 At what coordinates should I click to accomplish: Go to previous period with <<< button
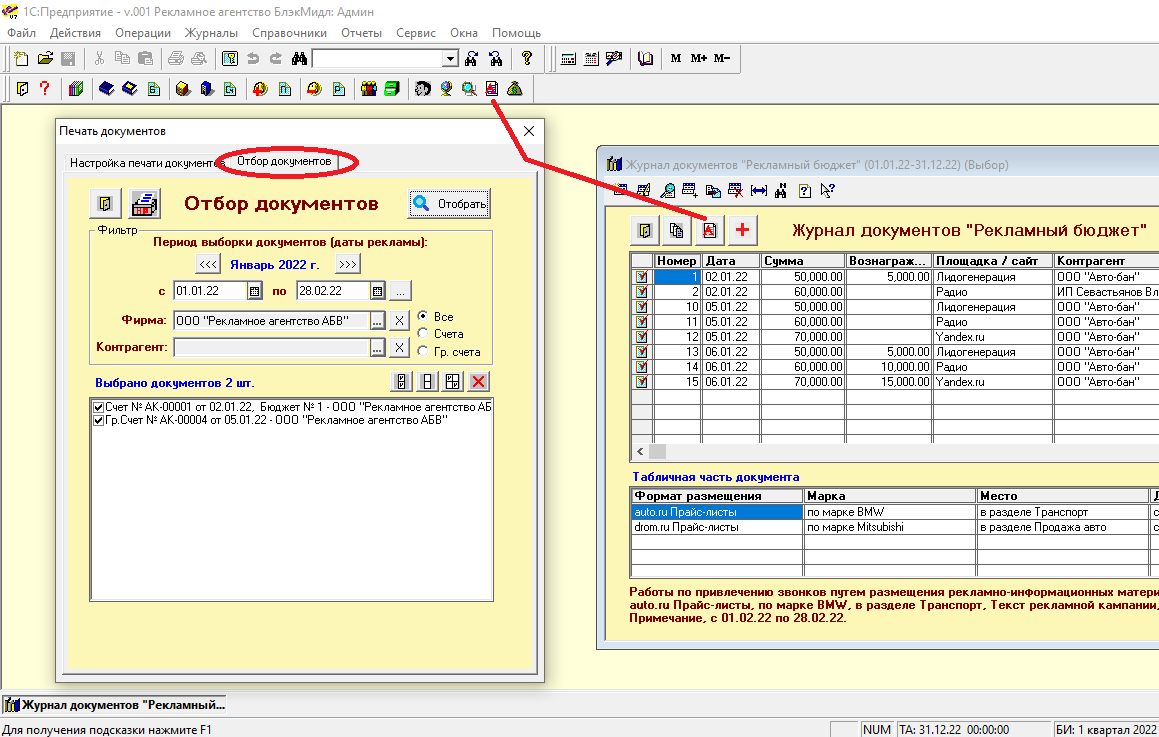pos(208,264)
